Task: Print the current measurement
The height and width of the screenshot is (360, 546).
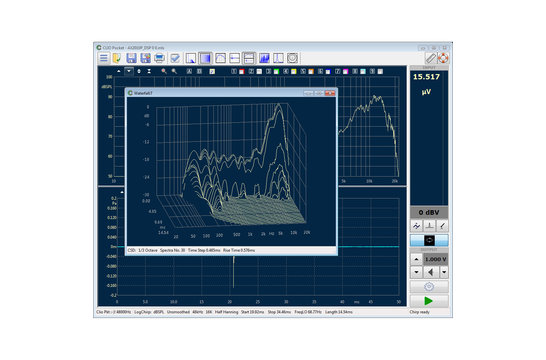Action: pyautogui.click(x=159, y=58)
